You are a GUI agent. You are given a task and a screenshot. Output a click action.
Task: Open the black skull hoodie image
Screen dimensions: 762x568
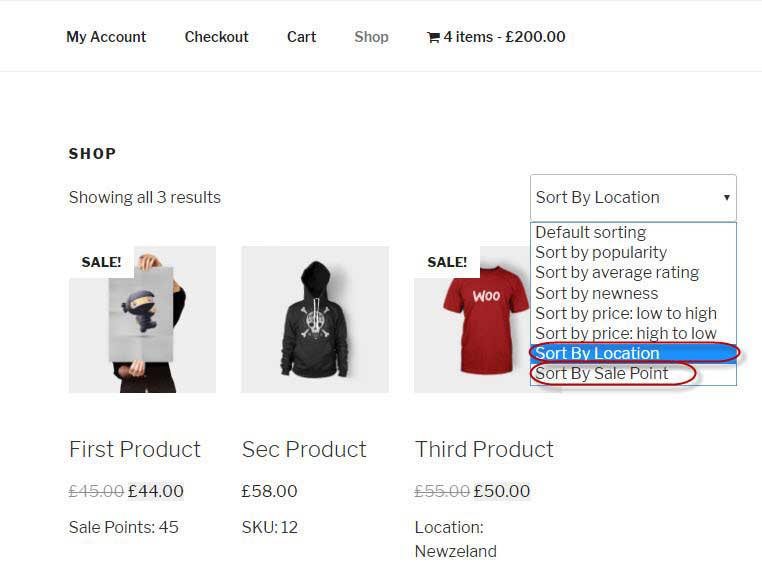click(x=315, y=319)
